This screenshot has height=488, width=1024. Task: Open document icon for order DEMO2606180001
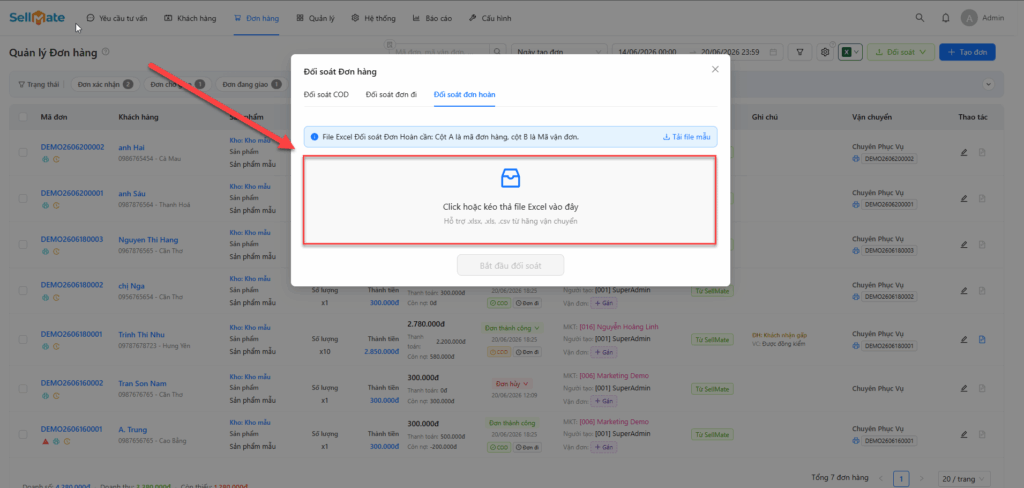click(982, 340)
